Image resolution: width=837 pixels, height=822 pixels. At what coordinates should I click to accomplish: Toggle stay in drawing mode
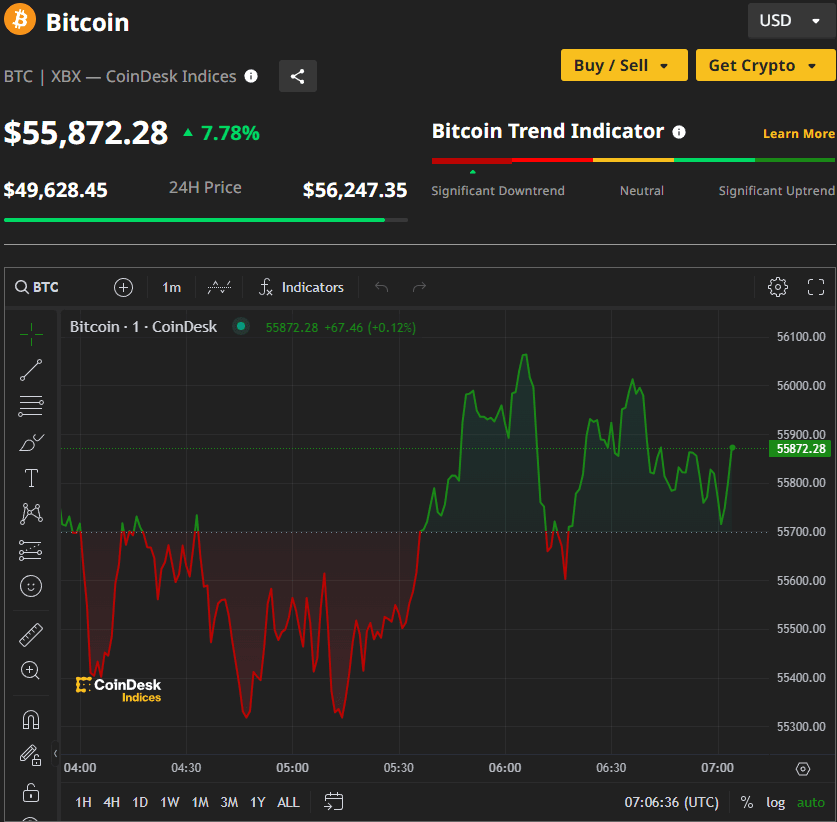[x=31, y=755]
